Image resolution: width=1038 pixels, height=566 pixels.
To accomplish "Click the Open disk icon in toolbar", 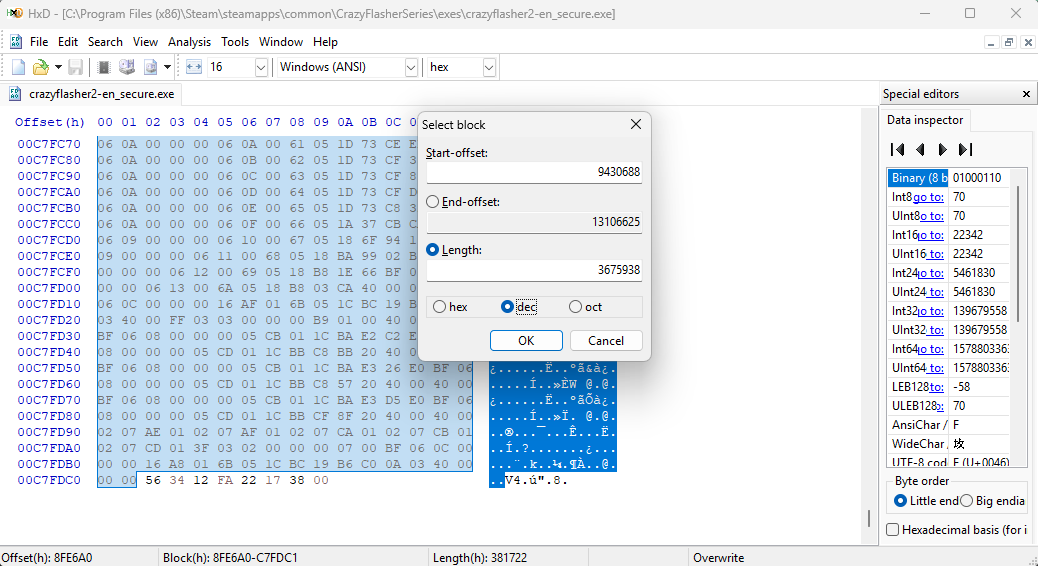I will [x=127, y=67].
